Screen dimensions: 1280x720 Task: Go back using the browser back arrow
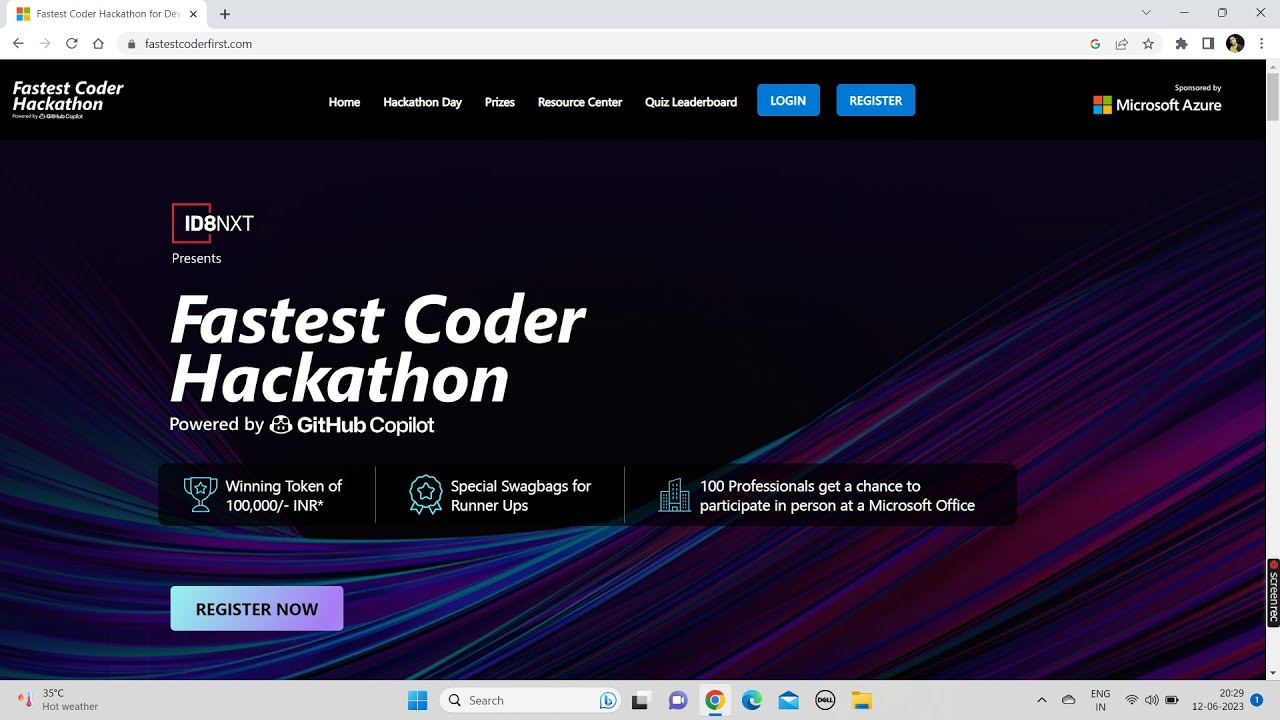[18, 44]
